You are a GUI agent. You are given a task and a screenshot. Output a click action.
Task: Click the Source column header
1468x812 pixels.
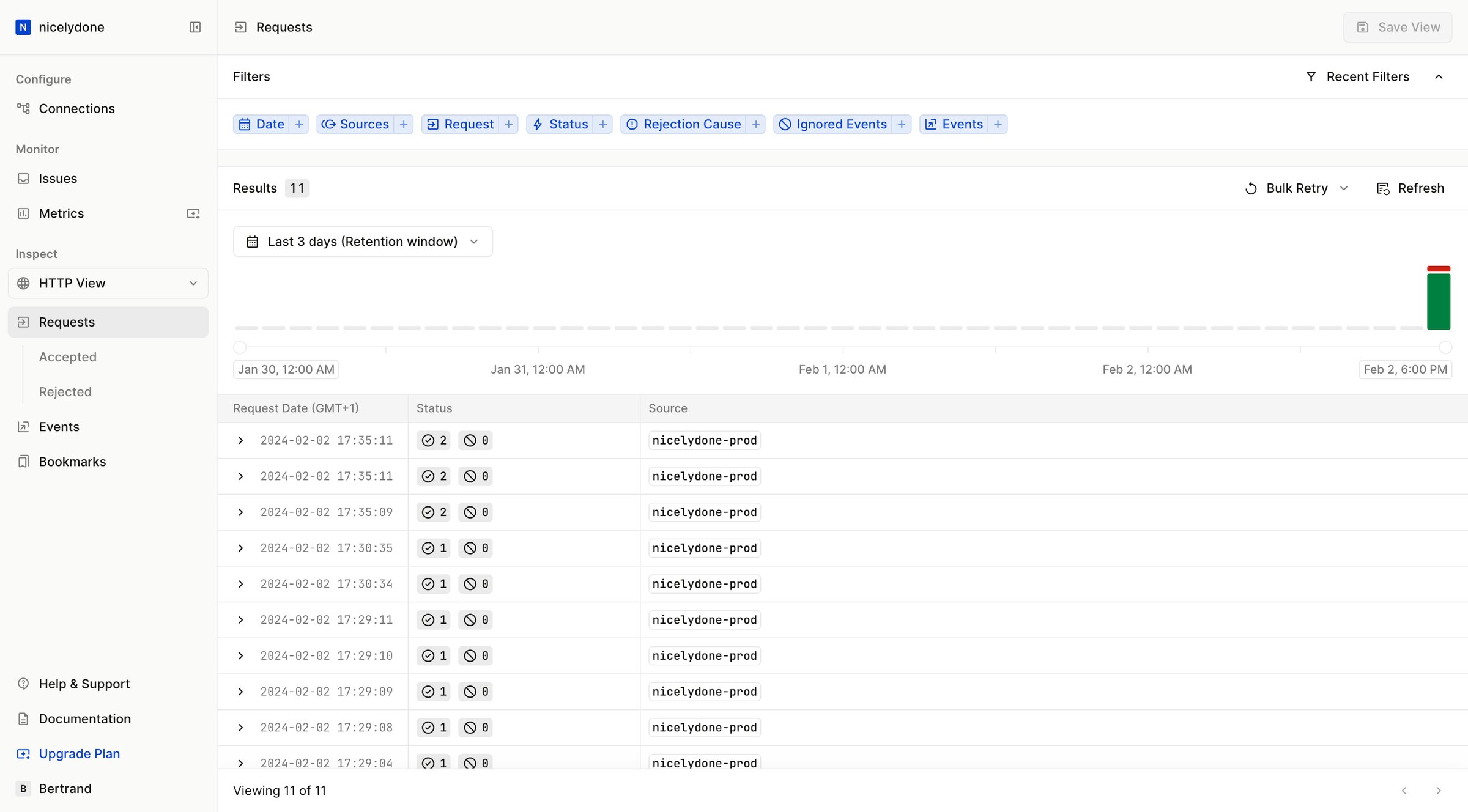(x=667, y=408)
